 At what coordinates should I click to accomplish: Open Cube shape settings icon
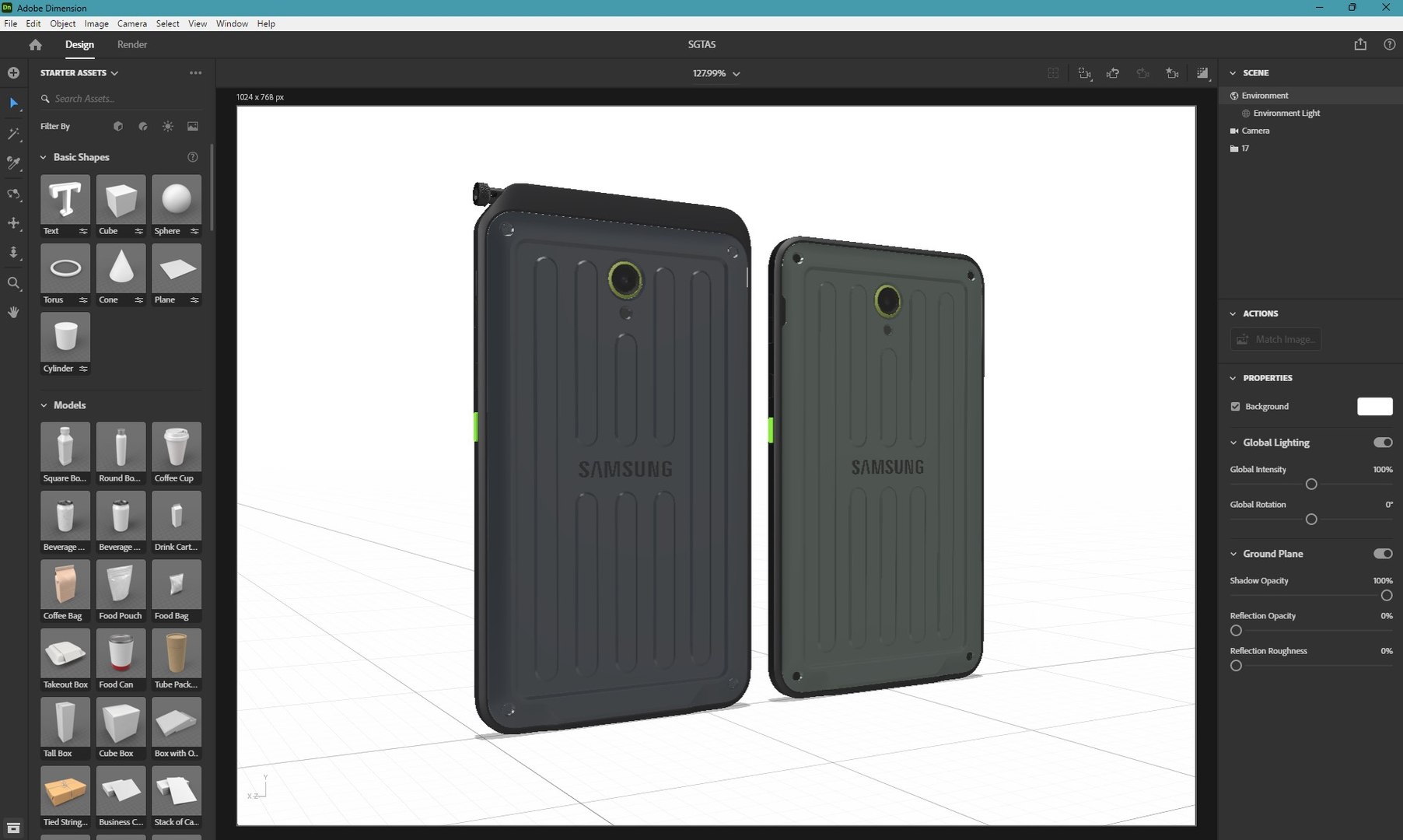(139, 231)
